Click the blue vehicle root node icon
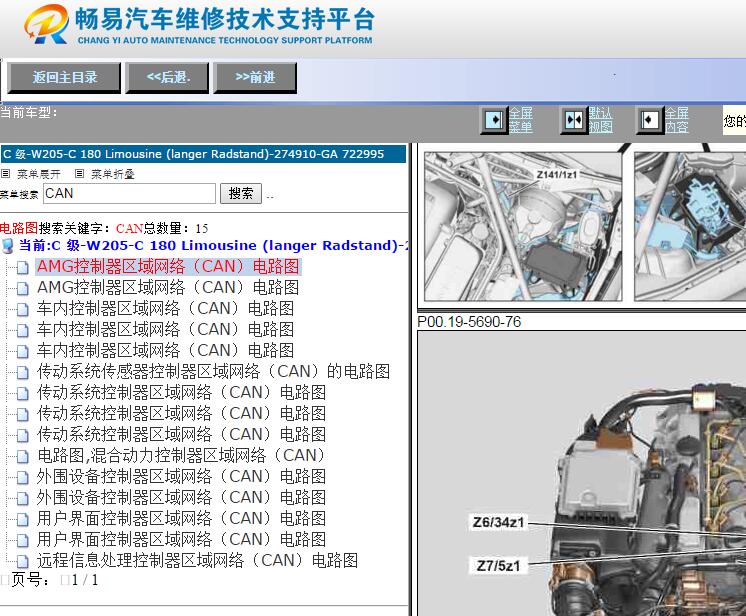Image resolution: width=746 pixels, height=616 pixels. (x=8, y=246)
